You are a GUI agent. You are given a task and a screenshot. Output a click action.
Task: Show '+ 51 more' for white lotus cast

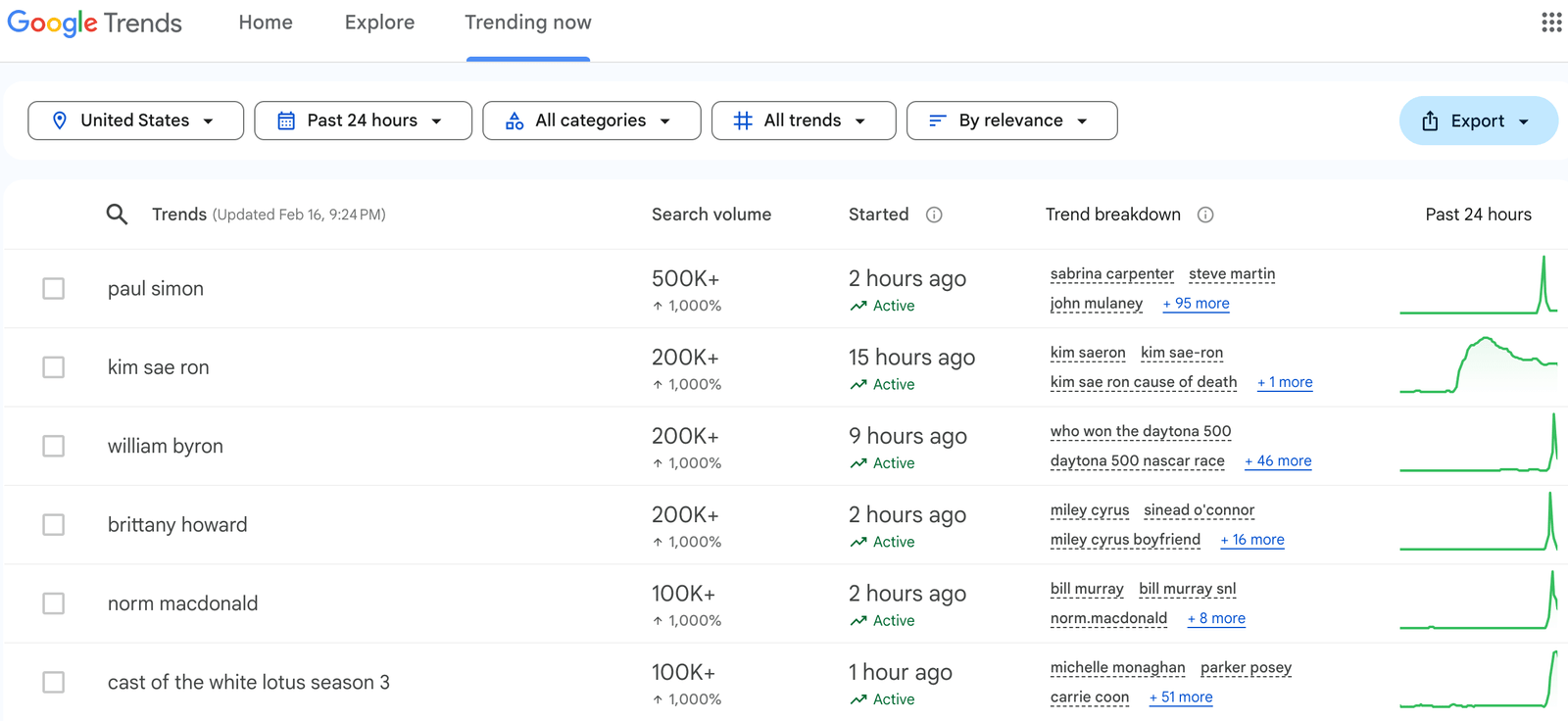(x=1181, y=697)
